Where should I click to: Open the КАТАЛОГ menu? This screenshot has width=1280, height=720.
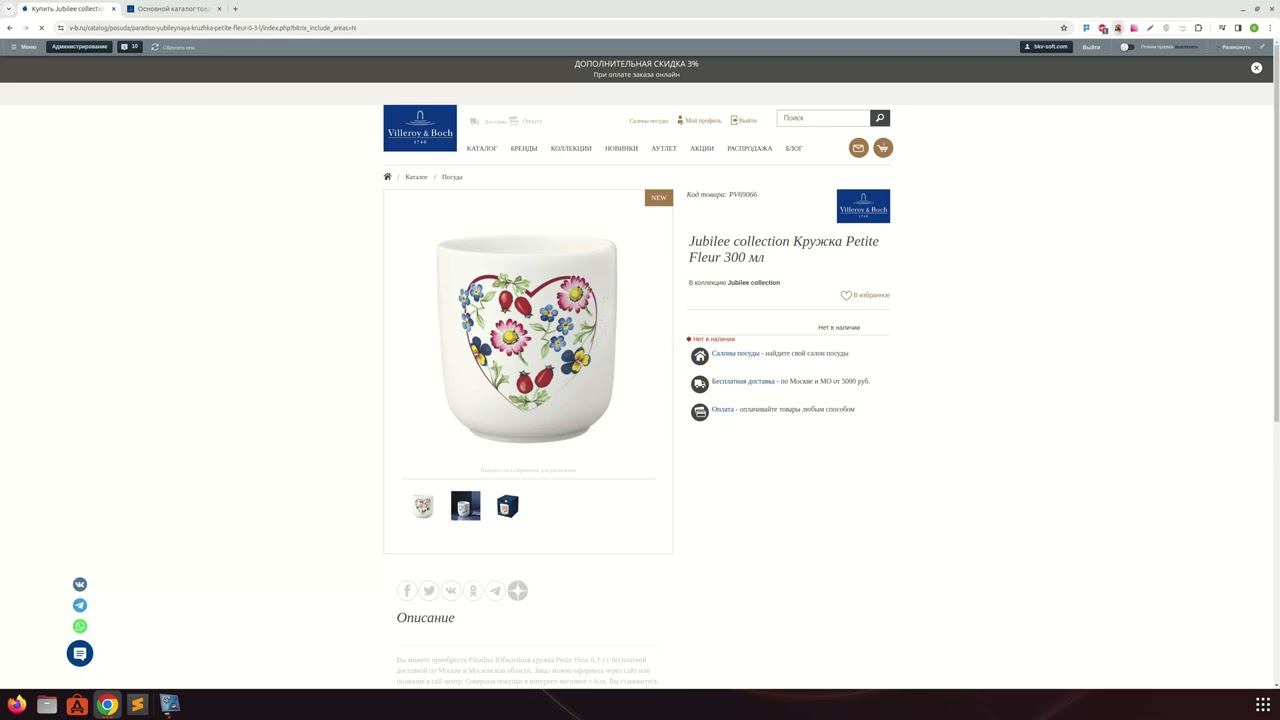tap(482, 148)
